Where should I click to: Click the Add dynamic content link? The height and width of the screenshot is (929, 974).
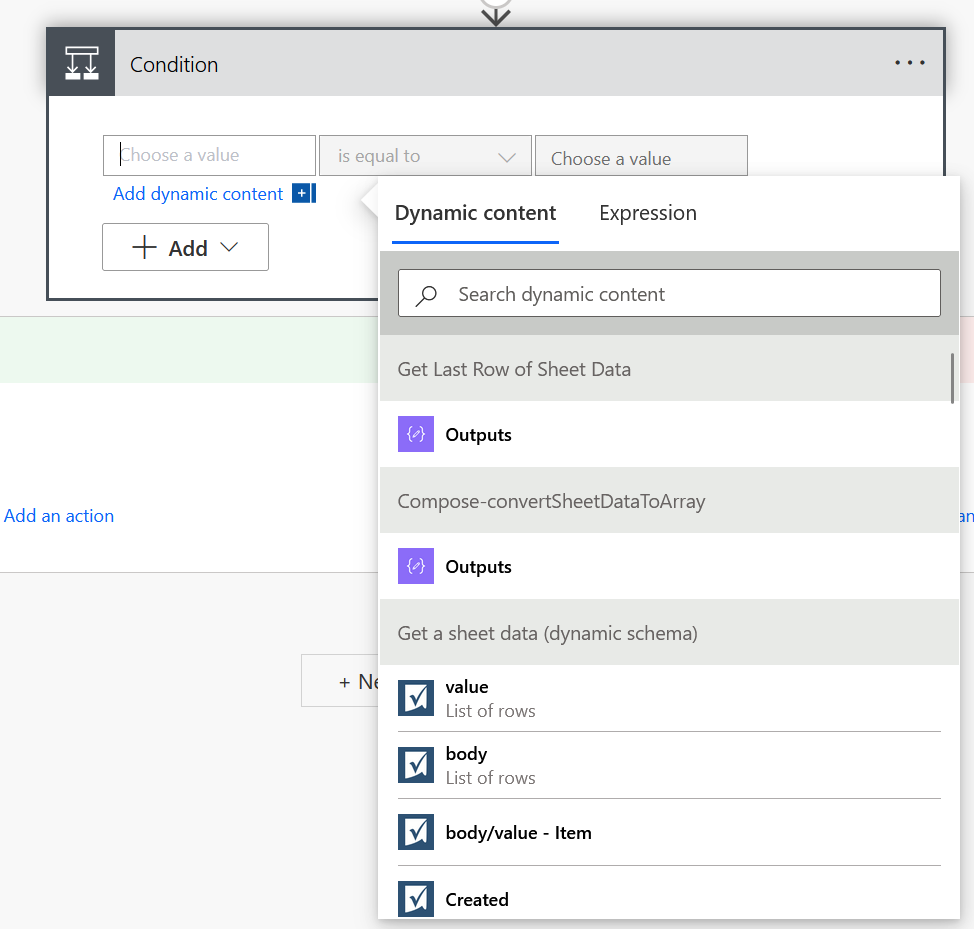(198, 194)
